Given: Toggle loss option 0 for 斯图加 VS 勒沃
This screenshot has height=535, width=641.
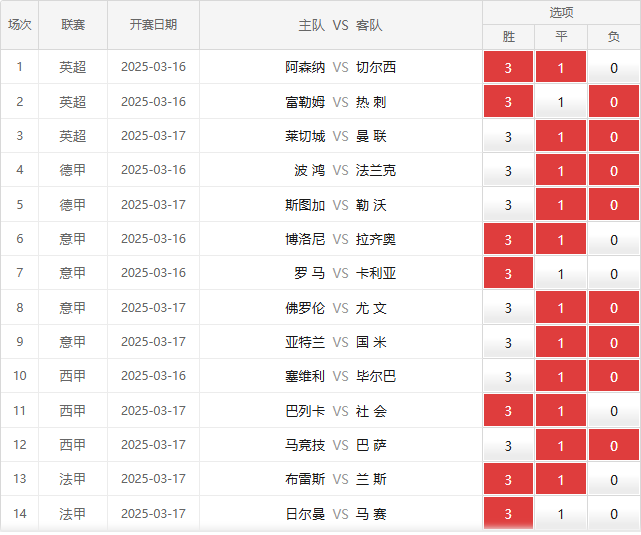Looking at the screenshot, I should (614, 204).
